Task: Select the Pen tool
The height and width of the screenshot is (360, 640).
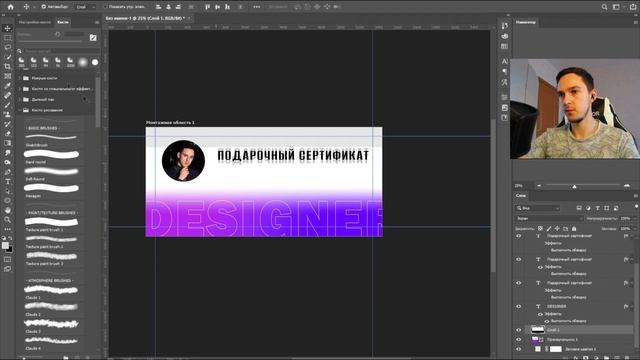Action: point(7,172)
